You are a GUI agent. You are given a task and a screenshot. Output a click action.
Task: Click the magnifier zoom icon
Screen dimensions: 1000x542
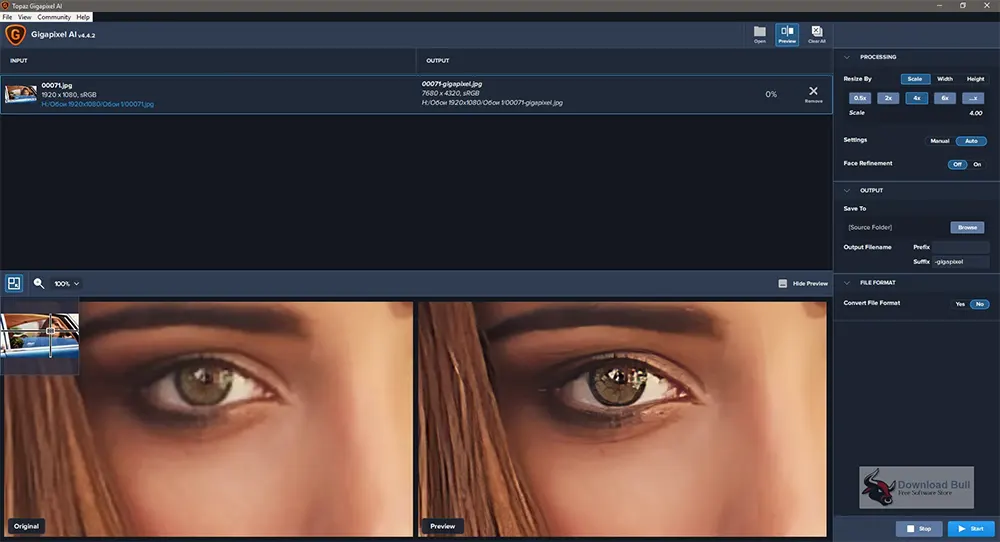(x=39, y=283)
